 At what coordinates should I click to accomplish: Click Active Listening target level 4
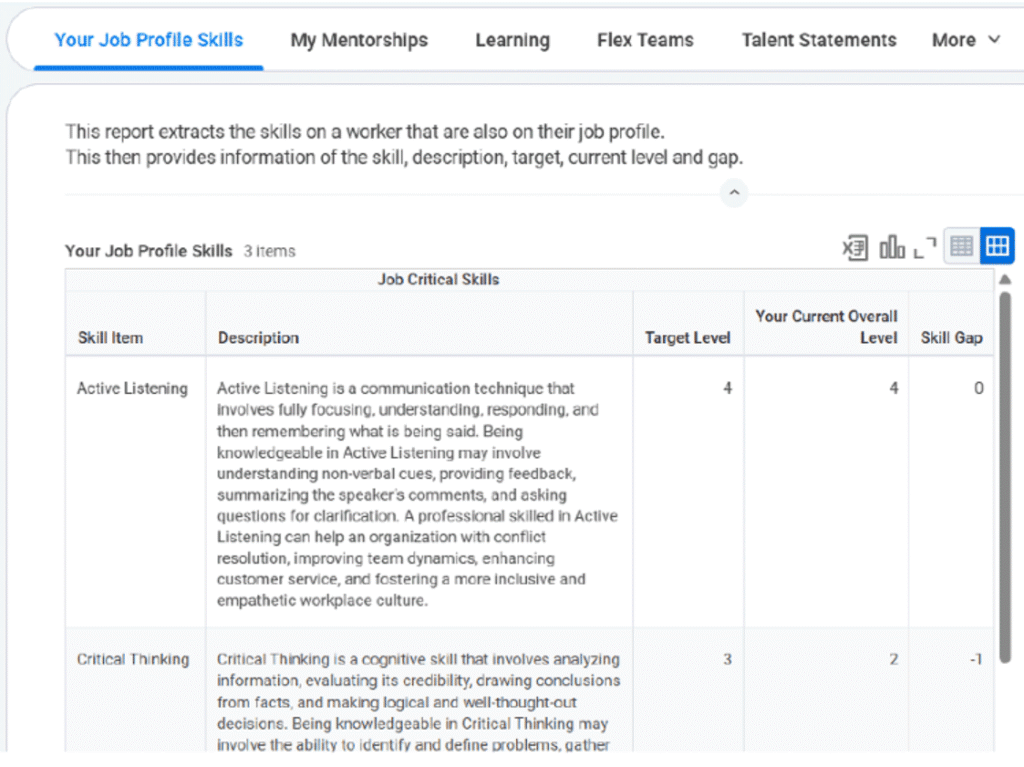click(x=728, y=389)
